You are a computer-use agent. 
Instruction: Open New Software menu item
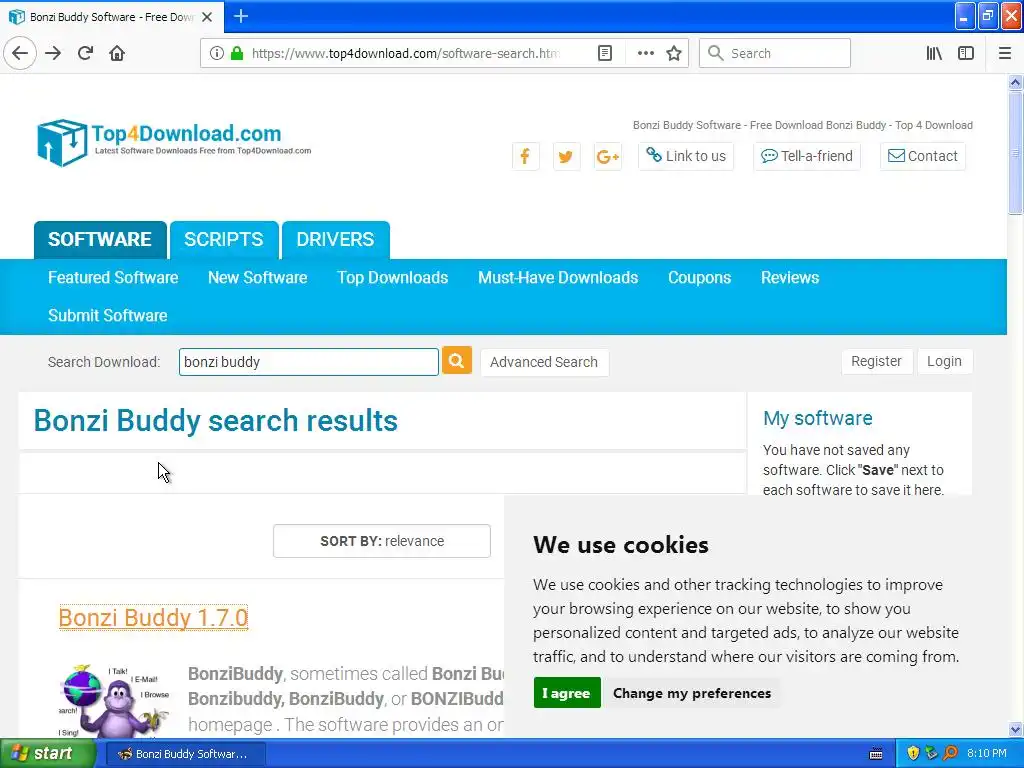coord(257,278)
